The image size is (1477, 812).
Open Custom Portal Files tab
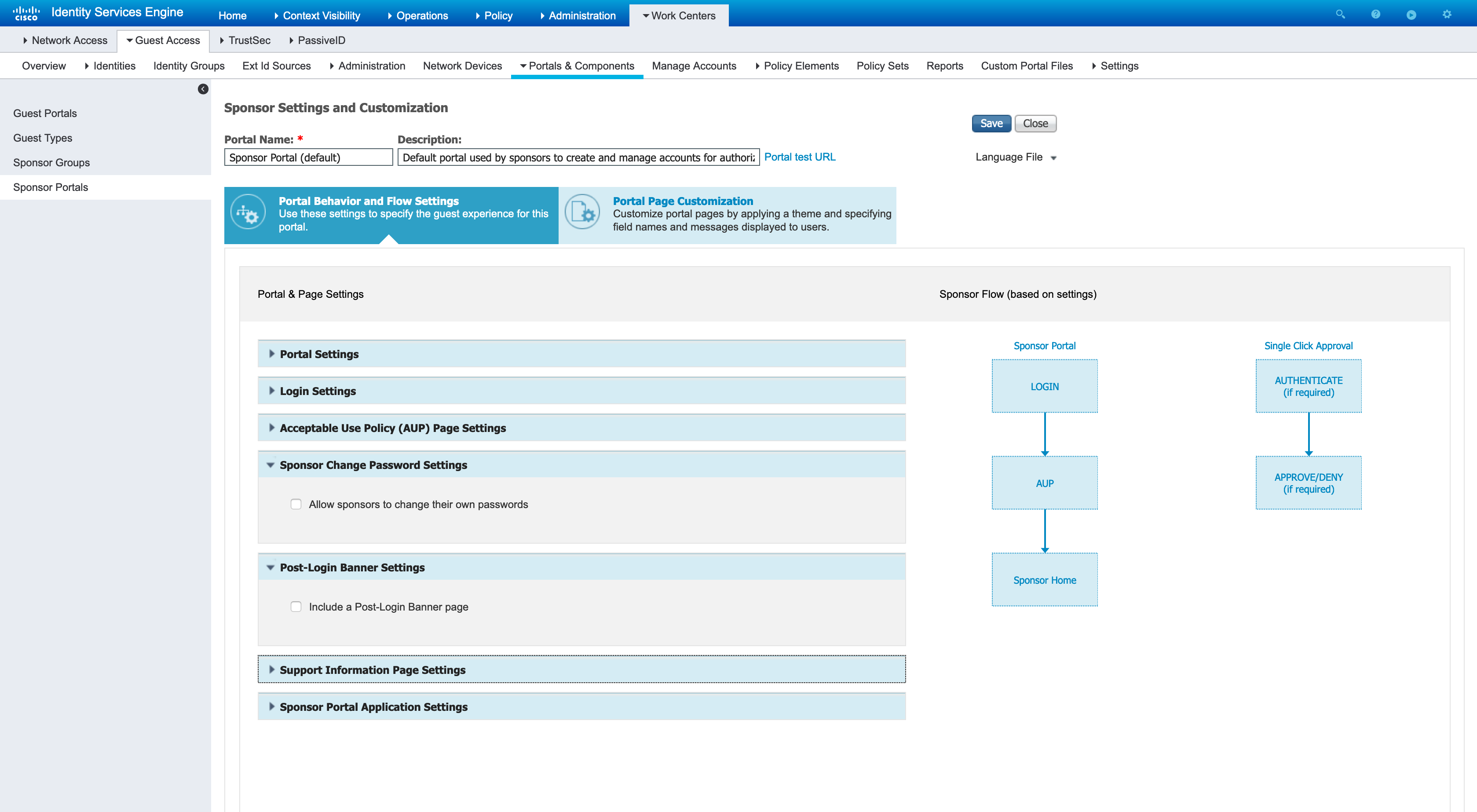1026,66
